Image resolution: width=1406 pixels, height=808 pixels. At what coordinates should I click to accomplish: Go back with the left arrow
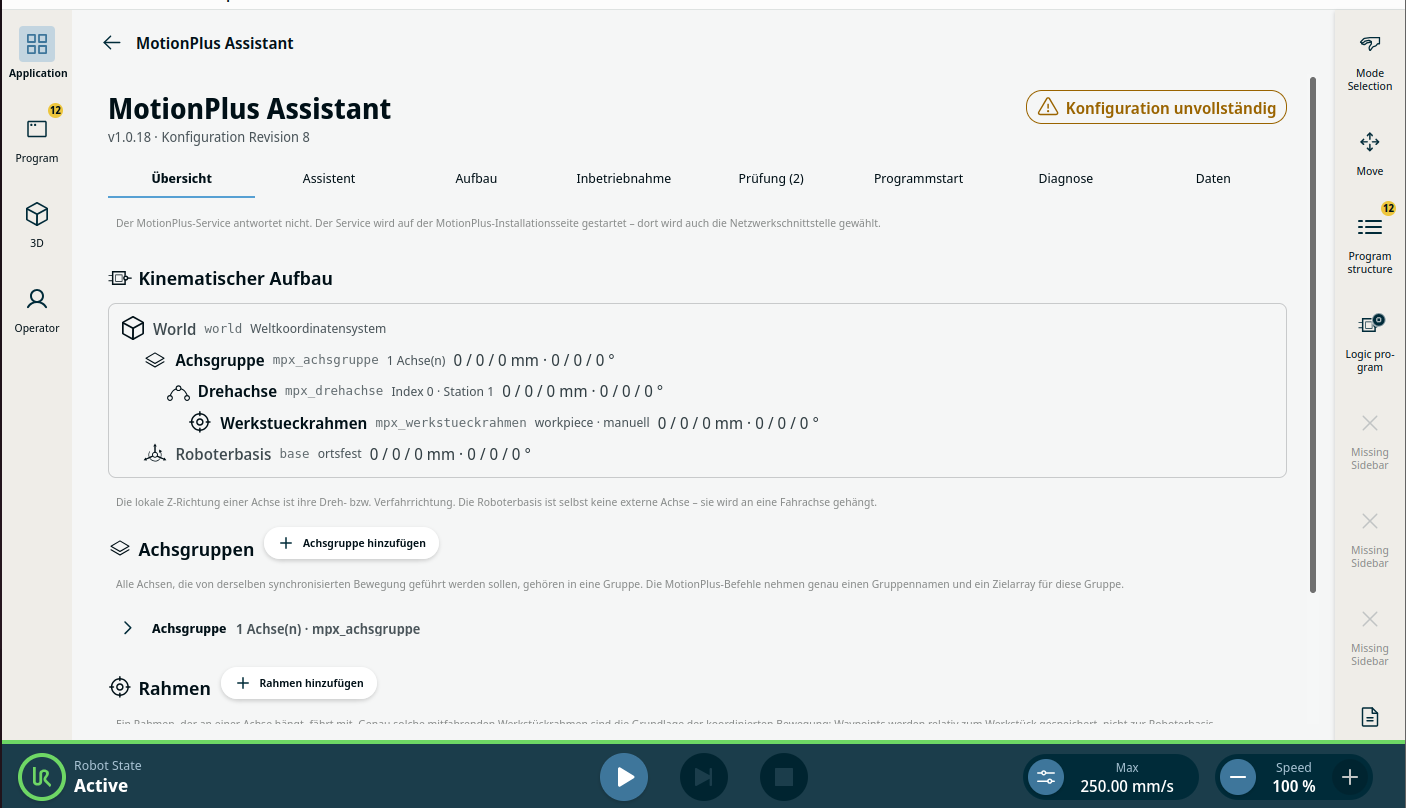[112, 43]
